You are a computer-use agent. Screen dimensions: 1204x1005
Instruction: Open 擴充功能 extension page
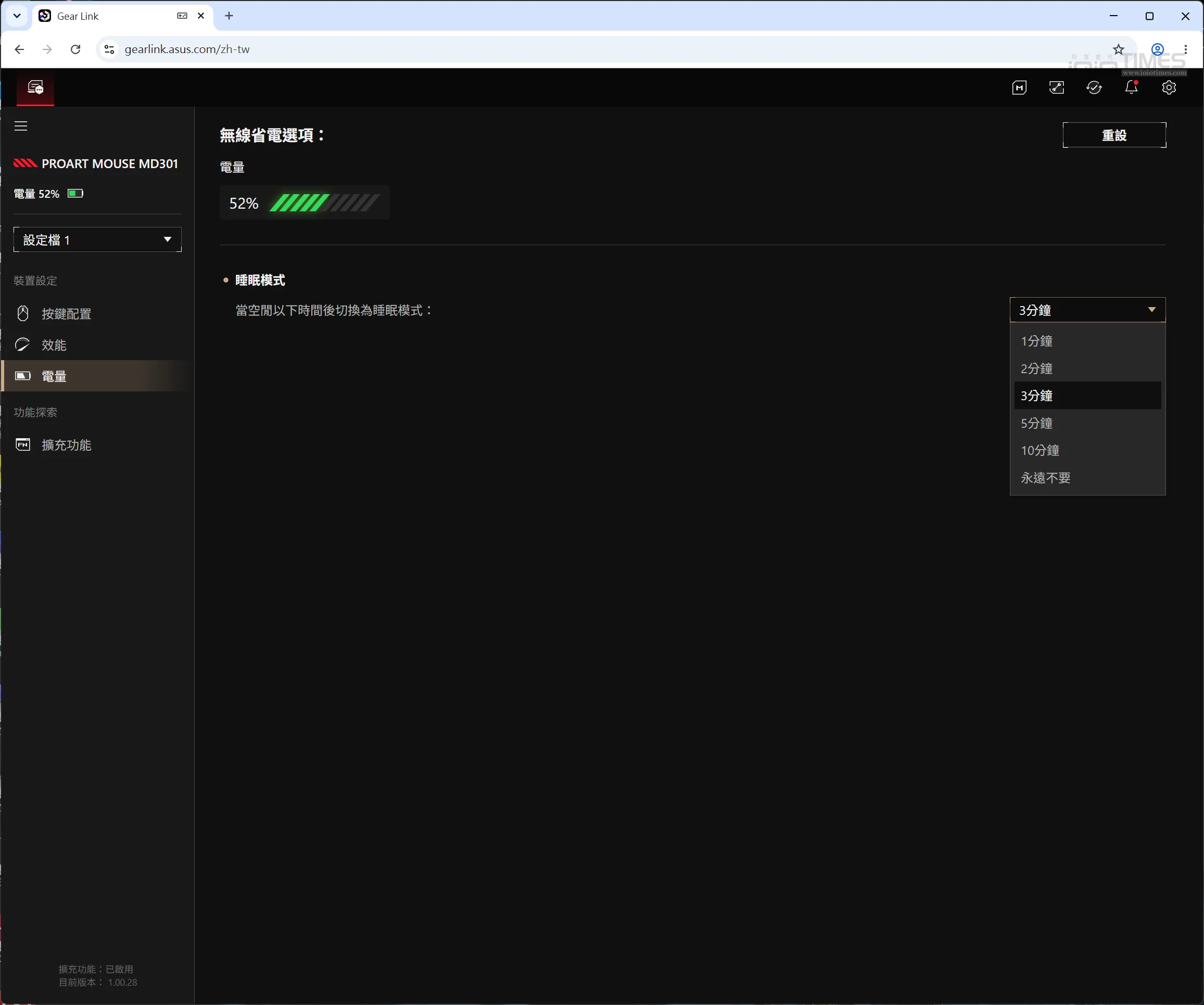97,445
